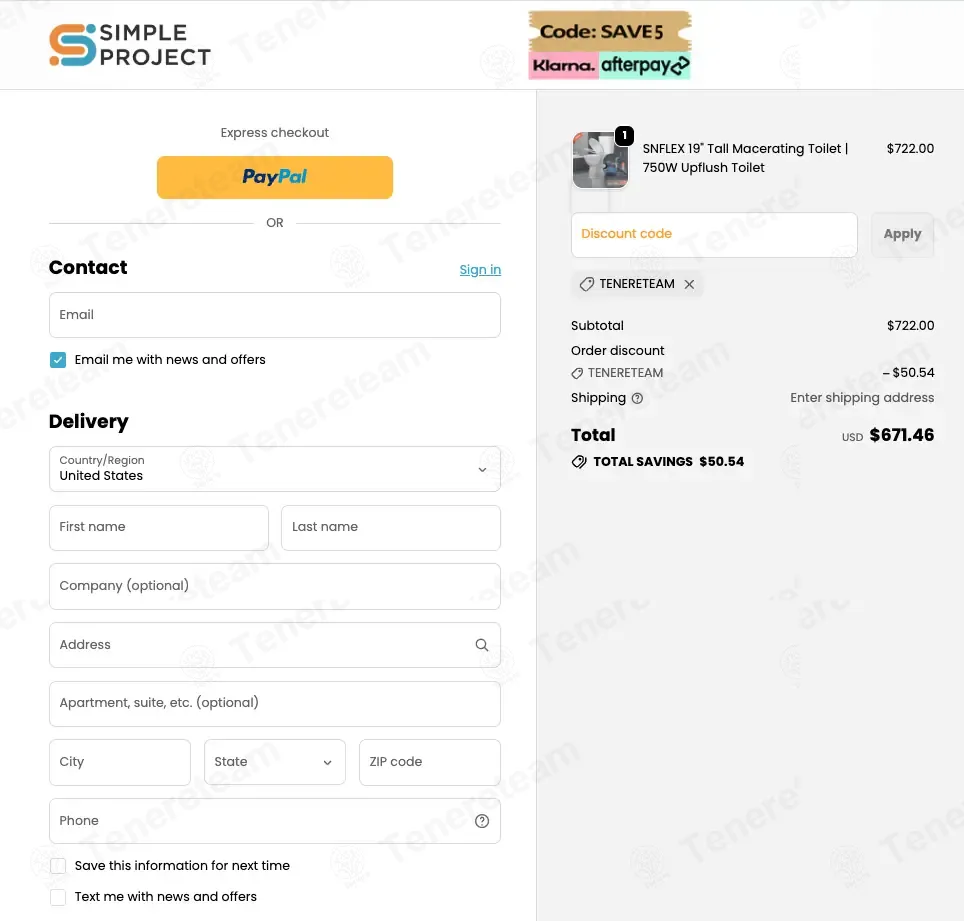
Task: Enable Save this information for next time
Action: click(58, 866)
